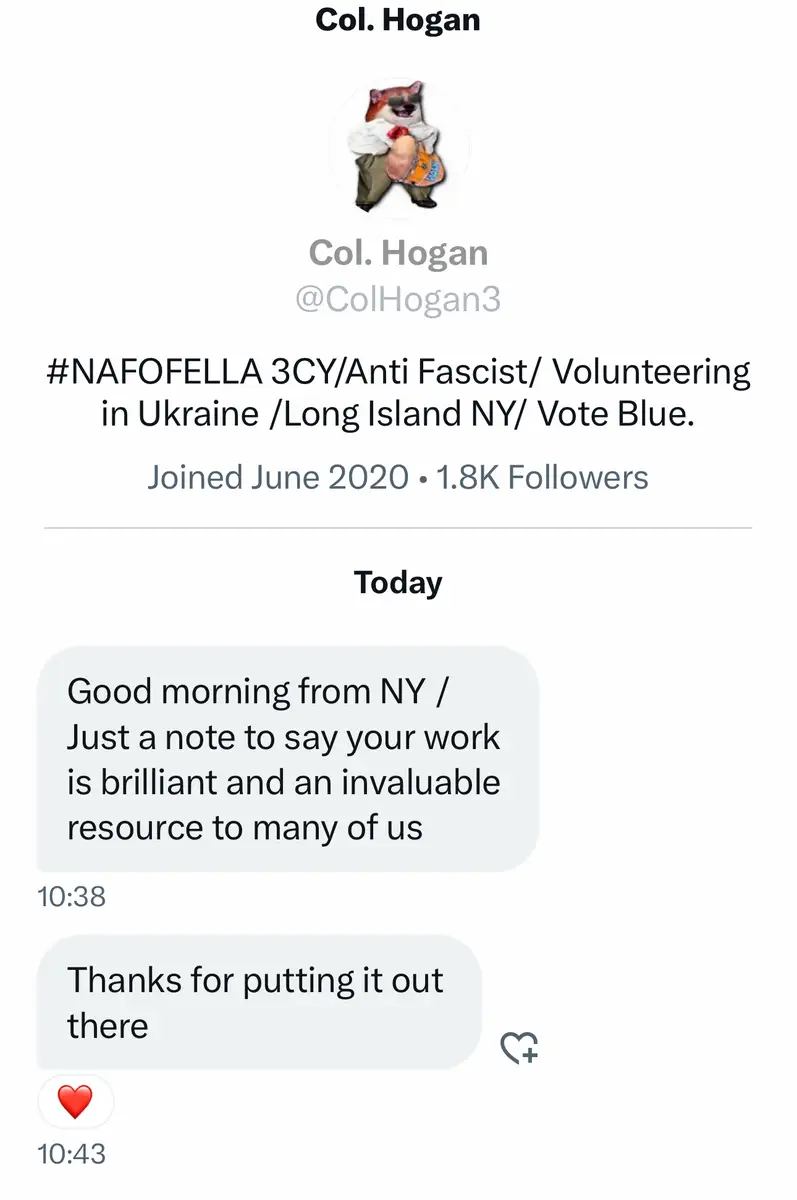The height and width of the screenshot is (1200, 797).
Task: Tap Col. Hogan's cartoon dog avatar
Action: click(x=398, y=148)
